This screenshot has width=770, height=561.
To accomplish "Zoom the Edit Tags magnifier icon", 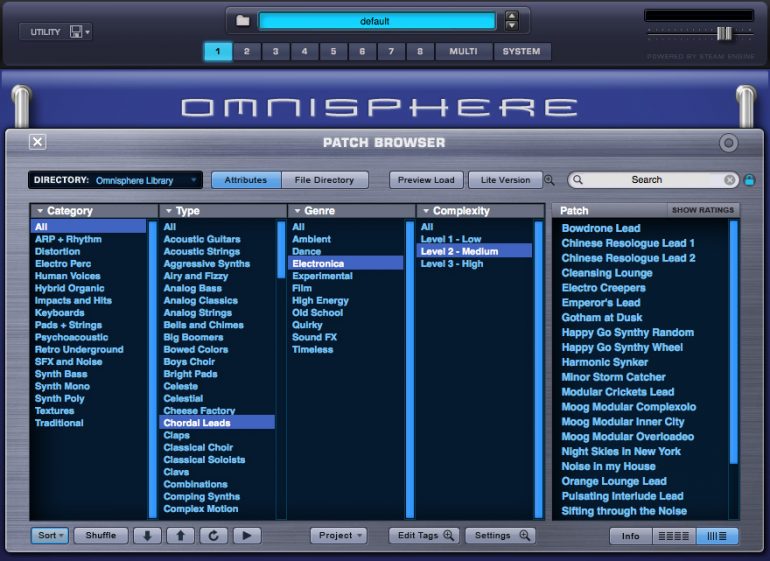I will tap(448, 535).
